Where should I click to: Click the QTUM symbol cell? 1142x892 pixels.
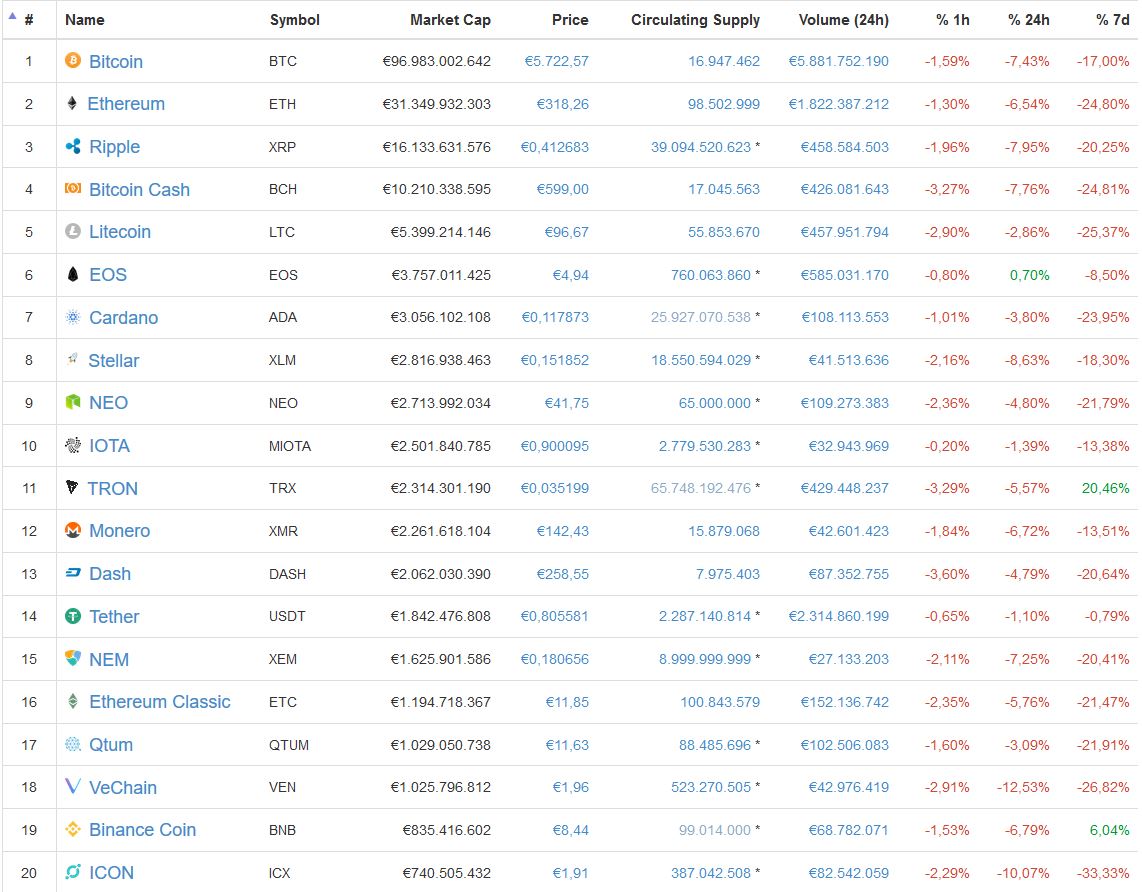(288, 745)
